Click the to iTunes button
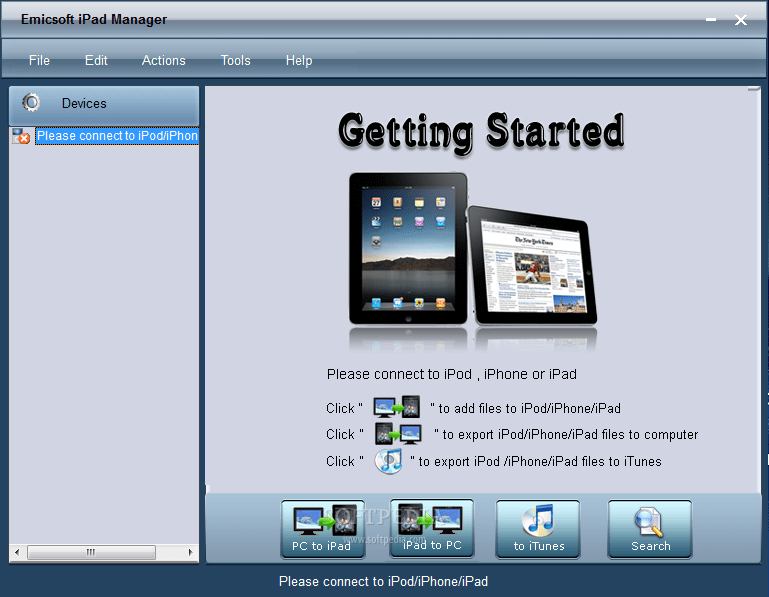 538,529
